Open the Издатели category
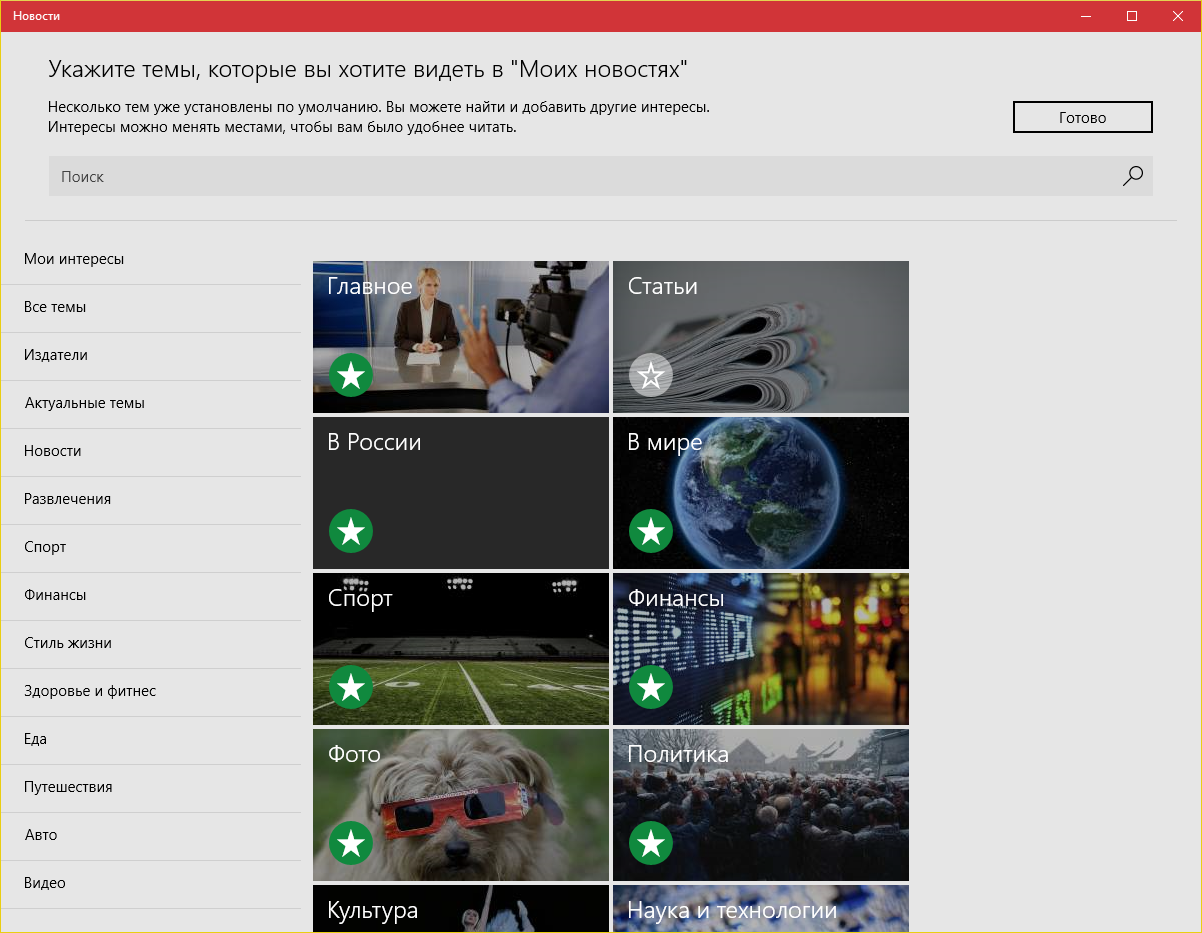The width and height of the screenshot is (1202, 933). click(x=151, y=355)
